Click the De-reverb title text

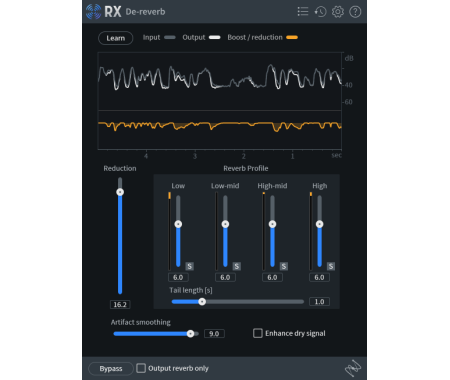(145, 12)
